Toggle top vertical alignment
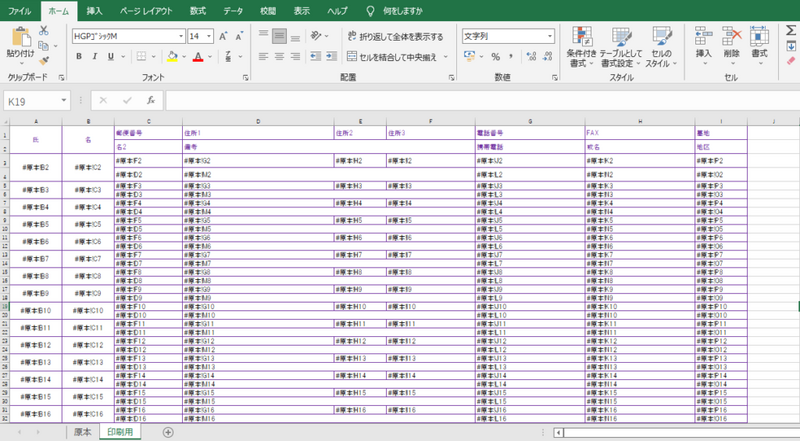This screenshot has width=800, height=441. (x=263, y=36)
